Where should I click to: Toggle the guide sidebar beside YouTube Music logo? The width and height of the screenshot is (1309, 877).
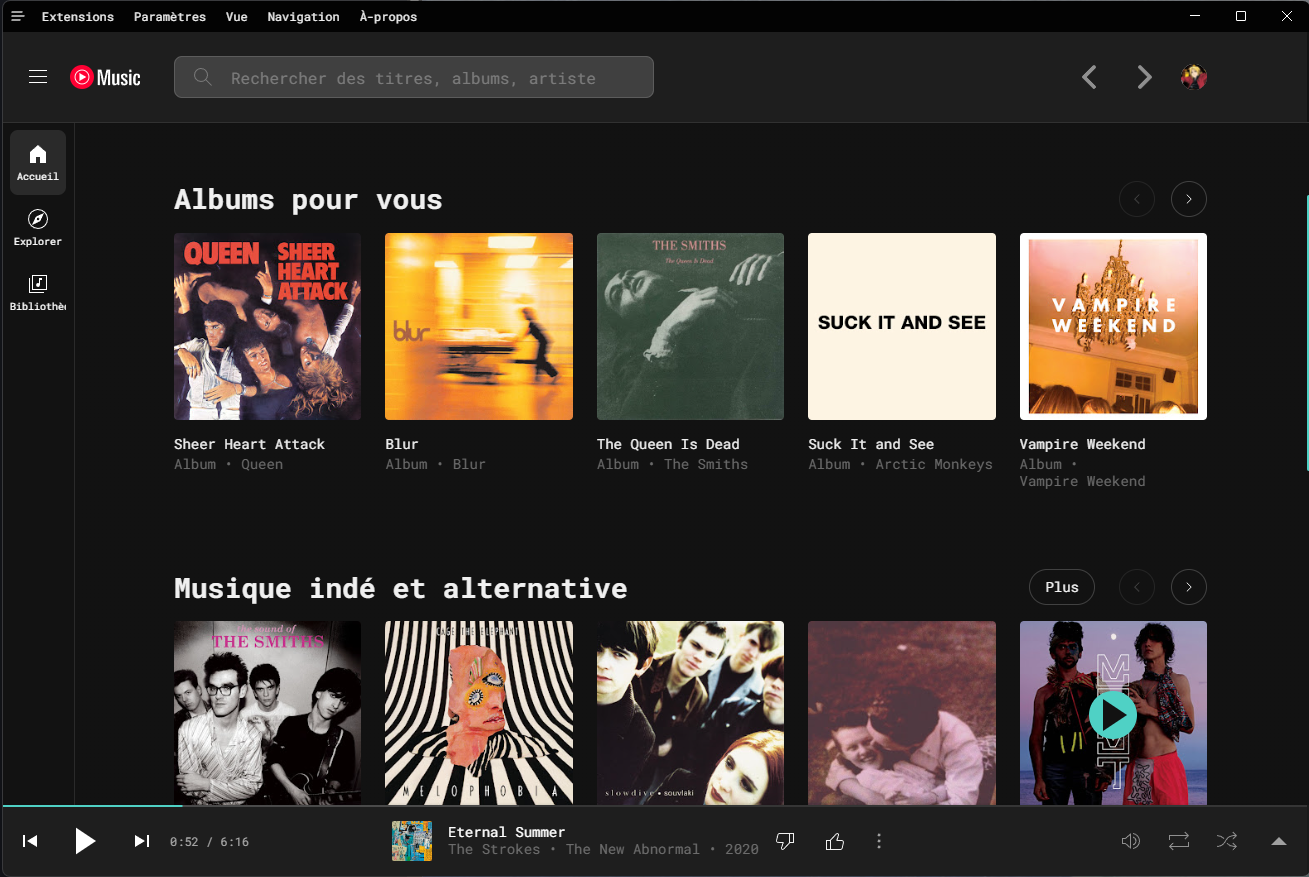(38, 77)
